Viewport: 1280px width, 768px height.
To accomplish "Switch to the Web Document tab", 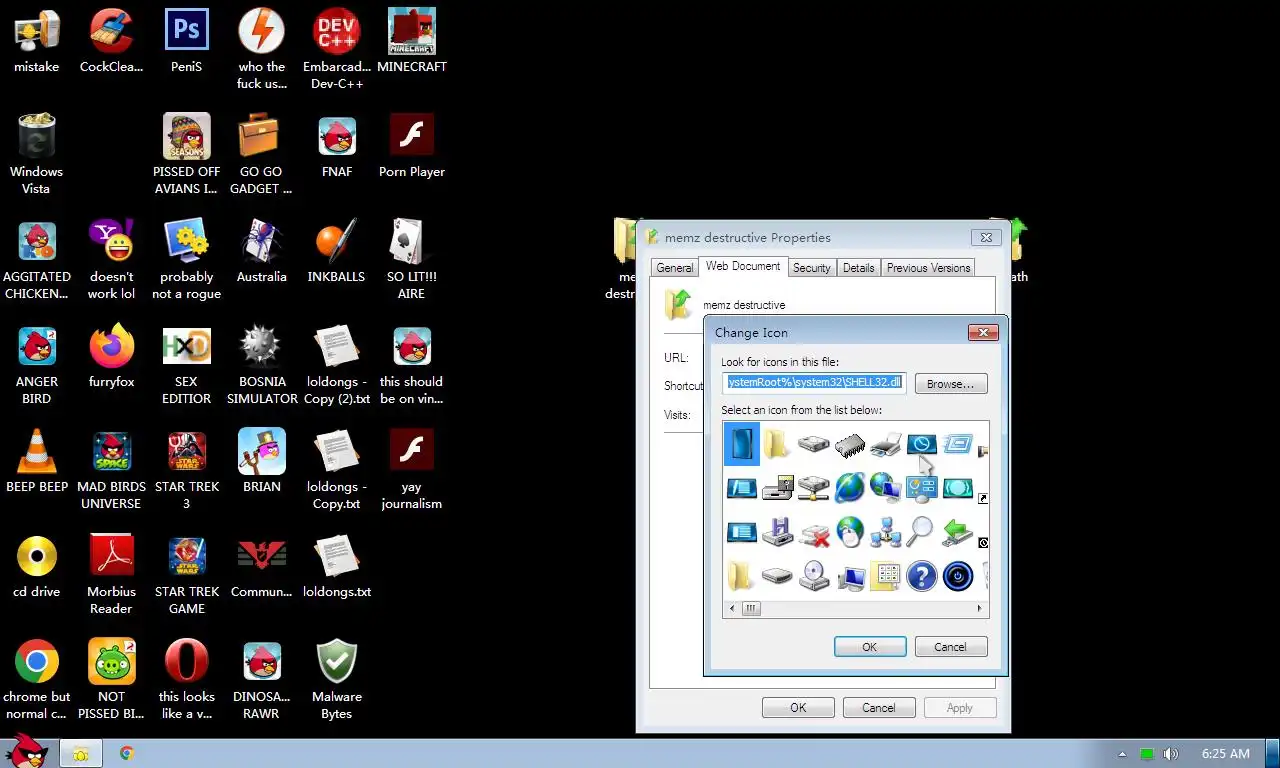I will coord(742,266).
